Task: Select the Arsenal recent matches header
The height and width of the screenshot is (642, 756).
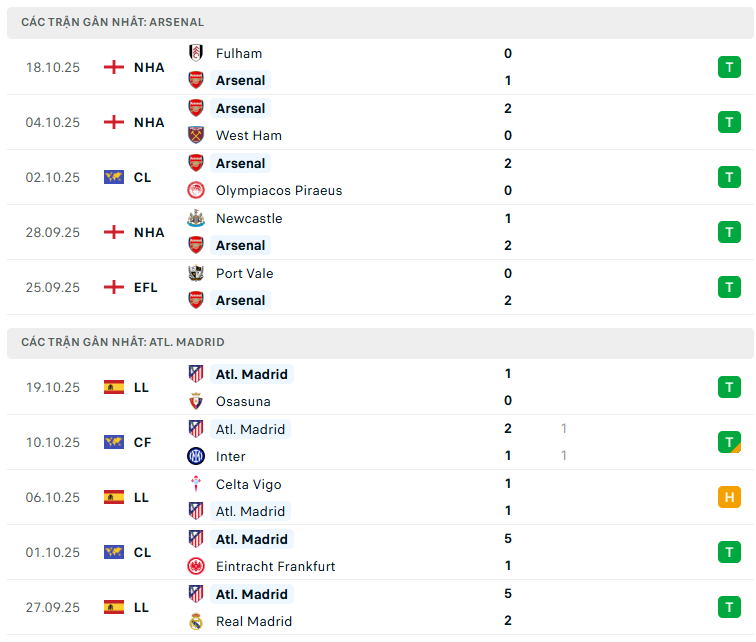Action: pyautogui.click(x=112, y=22)
